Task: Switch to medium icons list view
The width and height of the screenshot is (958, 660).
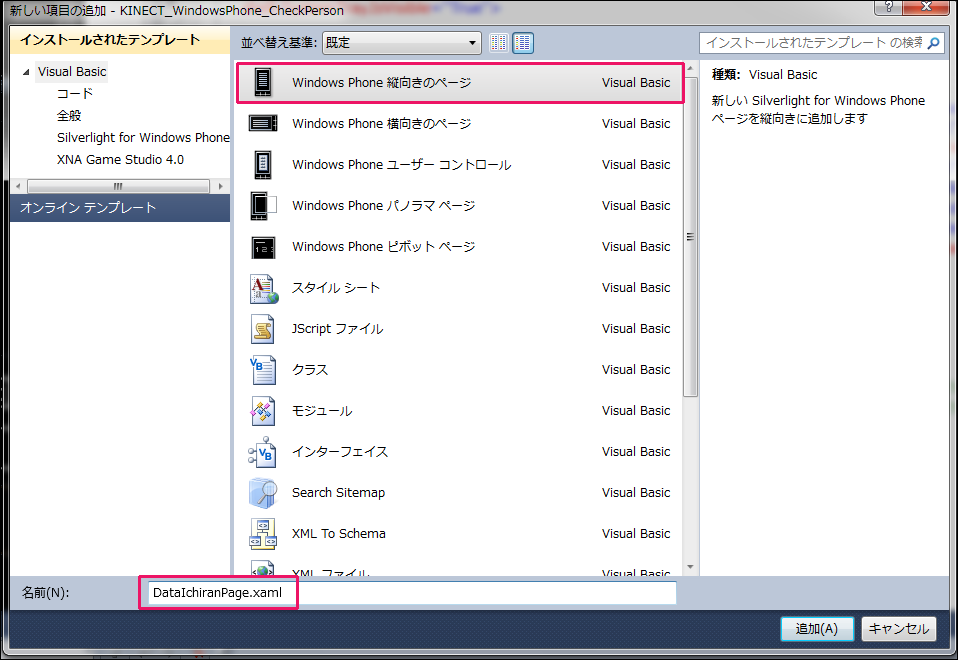Action: point(523,43)
